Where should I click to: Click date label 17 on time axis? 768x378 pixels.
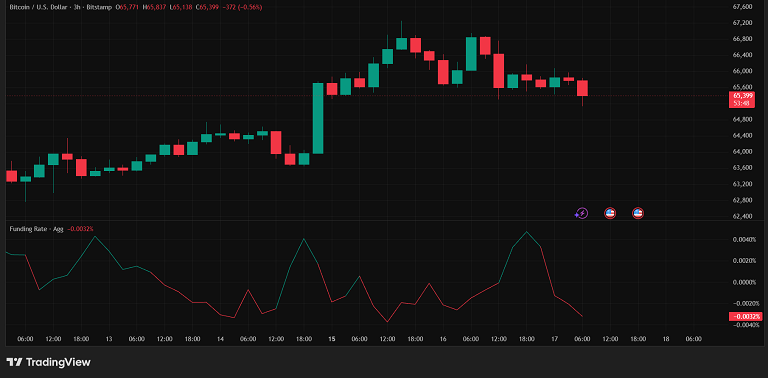point(554,339)
